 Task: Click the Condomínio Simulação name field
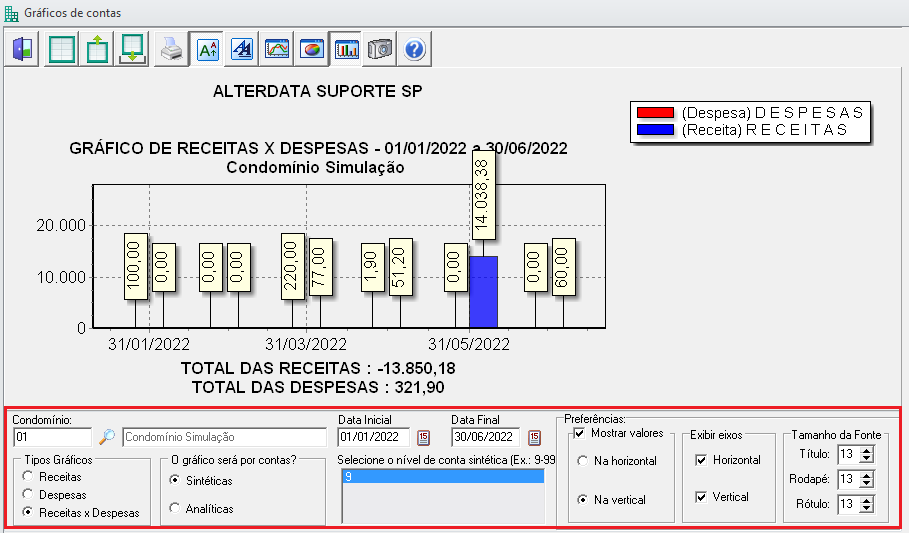[224, 437]
